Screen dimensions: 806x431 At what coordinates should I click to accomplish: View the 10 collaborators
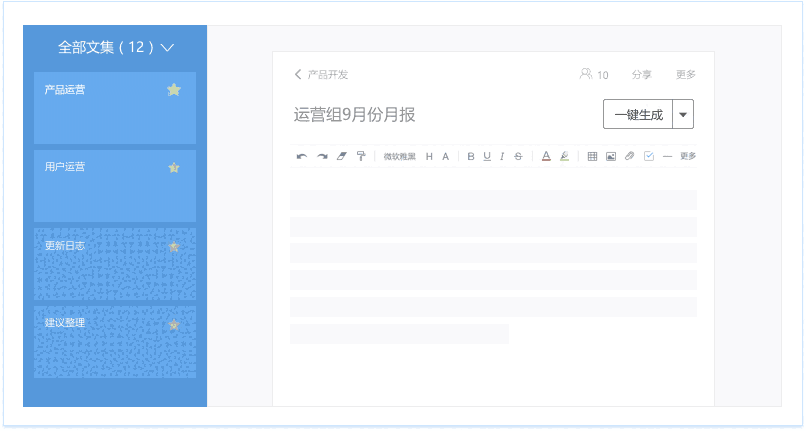coord(594,75)
